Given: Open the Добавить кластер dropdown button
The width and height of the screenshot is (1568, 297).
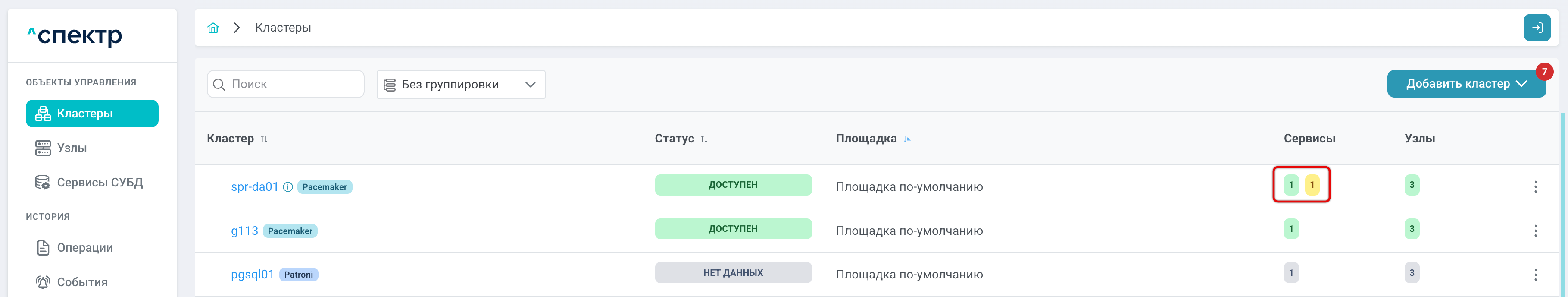Looking at the screenshot, I should [1466, 84].
